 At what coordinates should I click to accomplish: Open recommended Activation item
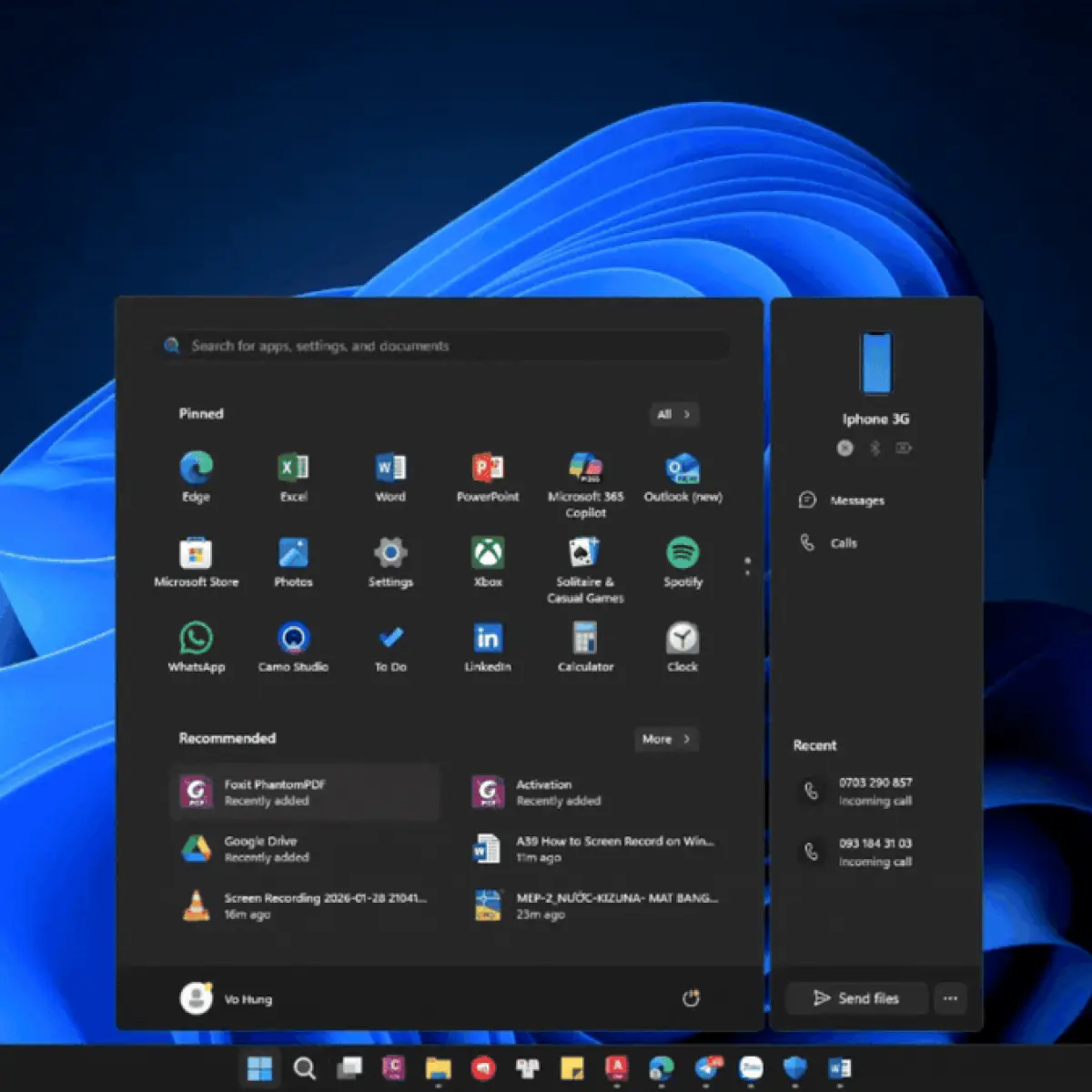596,792
